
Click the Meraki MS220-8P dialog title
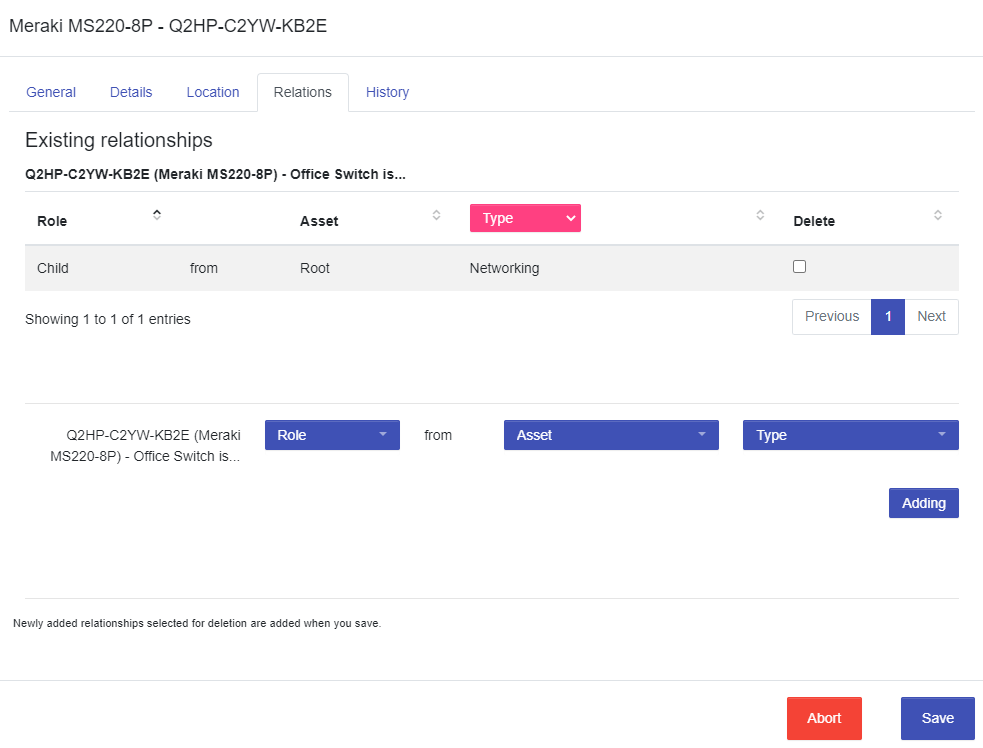[x=168, y=26]
